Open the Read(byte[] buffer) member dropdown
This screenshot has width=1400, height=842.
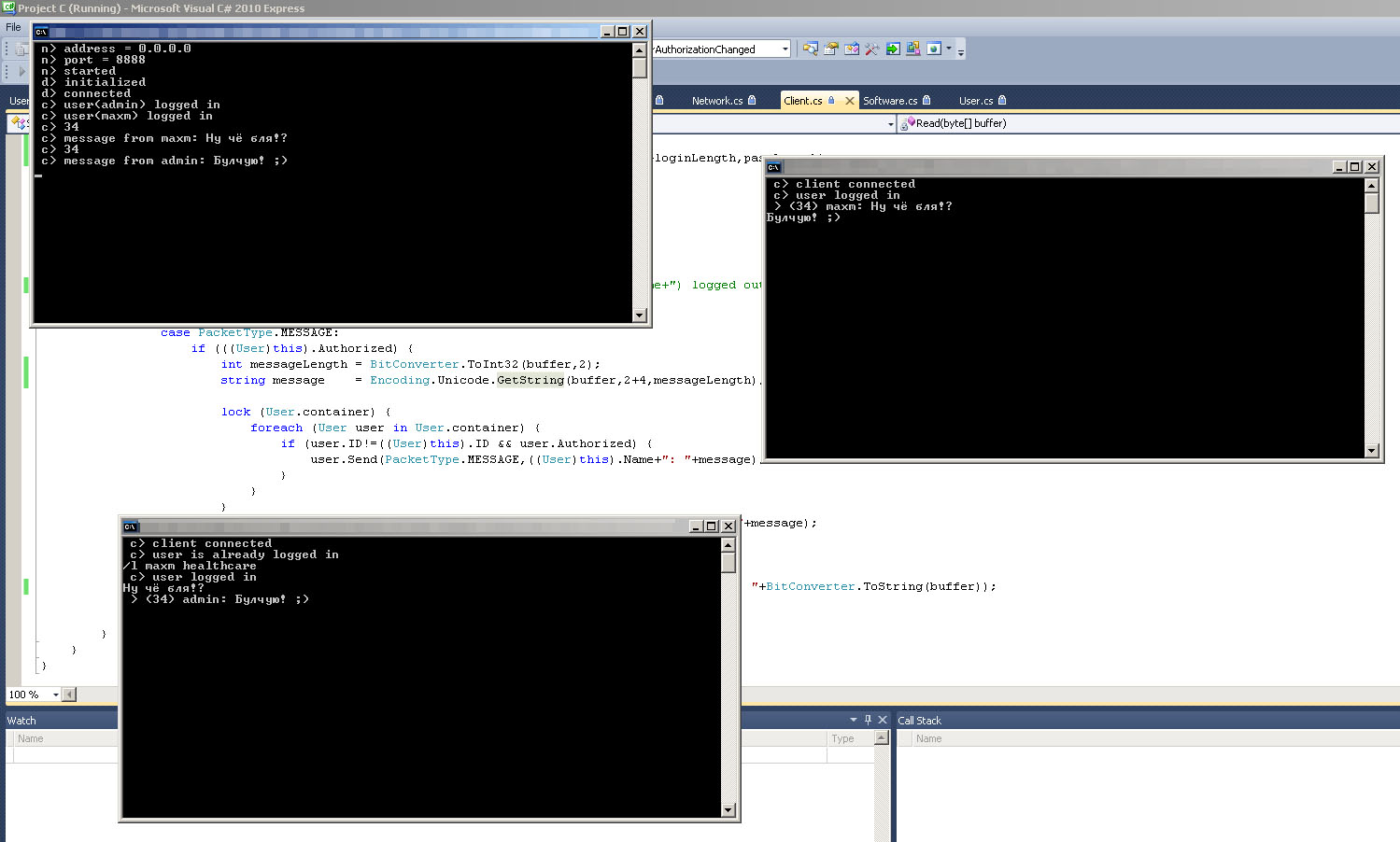pos(960,123)
